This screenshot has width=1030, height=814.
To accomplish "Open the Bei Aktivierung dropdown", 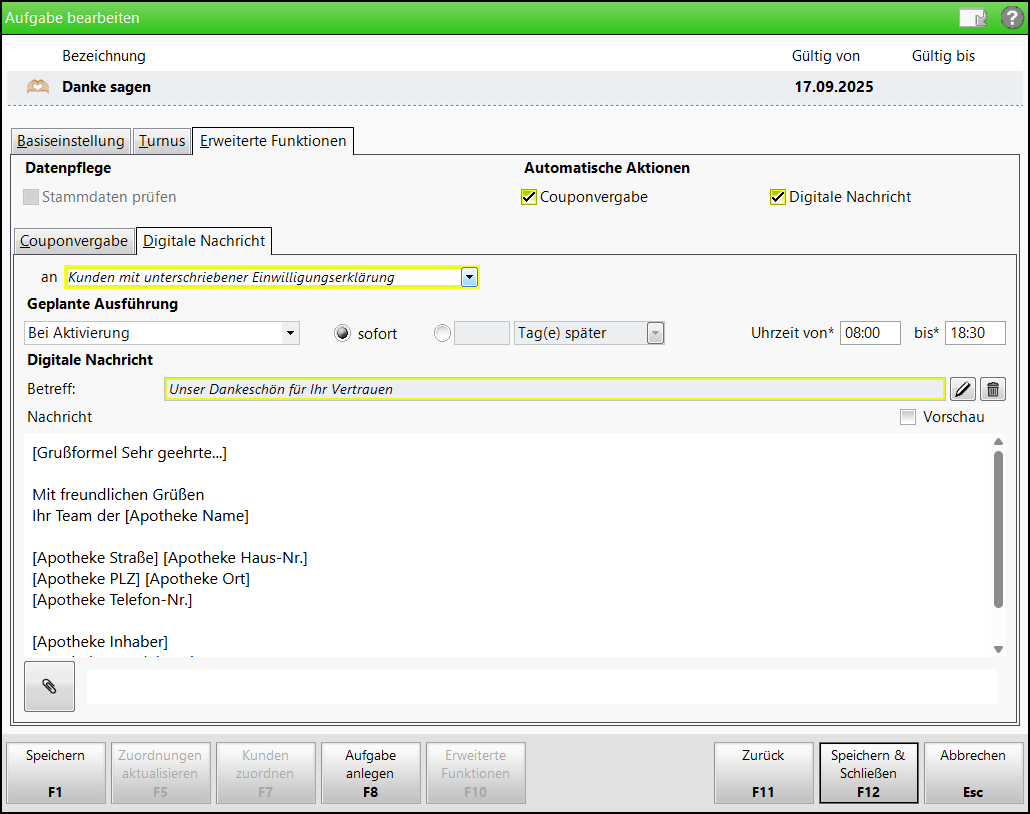I will (x=289, y=333).
